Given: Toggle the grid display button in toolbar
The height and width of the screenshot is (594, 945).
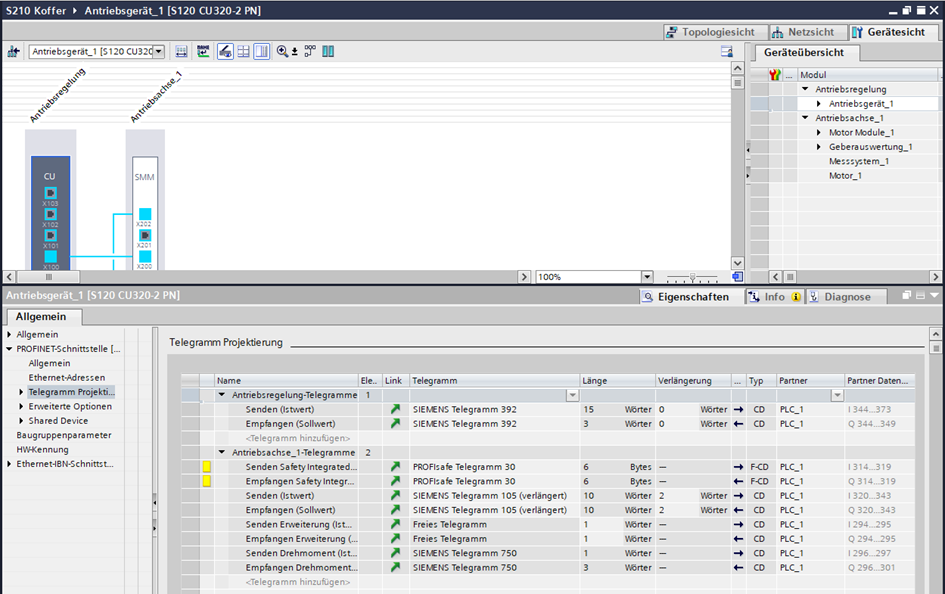Looking at the screenshot, I should (x=243, y=51).
